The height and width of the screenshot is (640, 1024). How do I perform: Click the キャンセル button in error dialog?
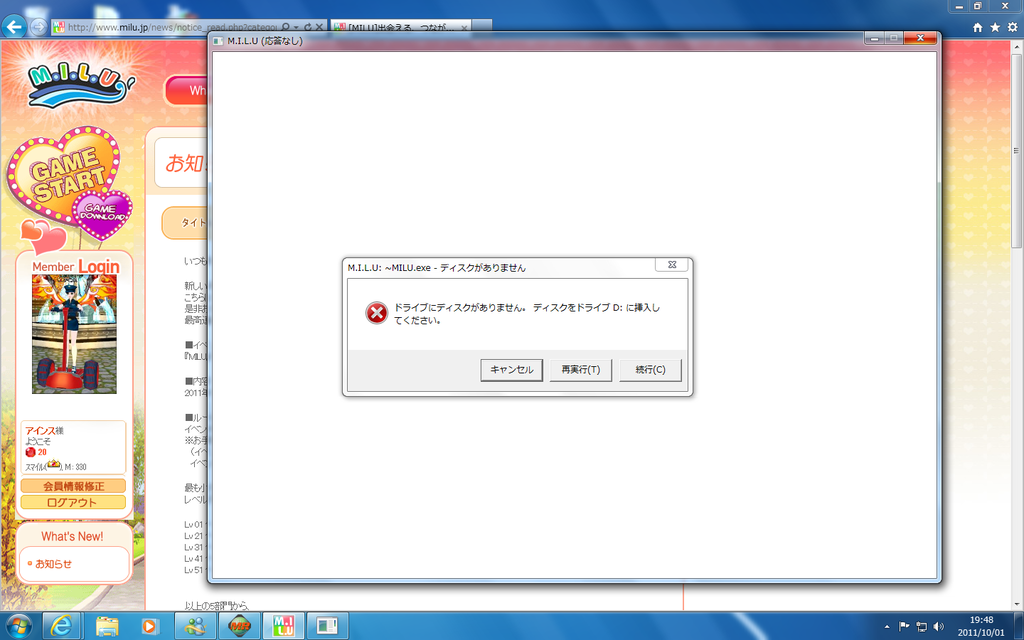[x=511, y=370]
